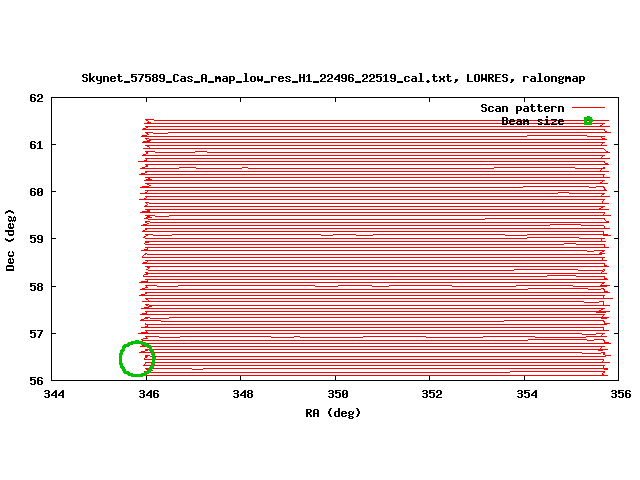Click the 'RA (deg)' axis label
Screen dimensions: 640x480
(333, 413)
